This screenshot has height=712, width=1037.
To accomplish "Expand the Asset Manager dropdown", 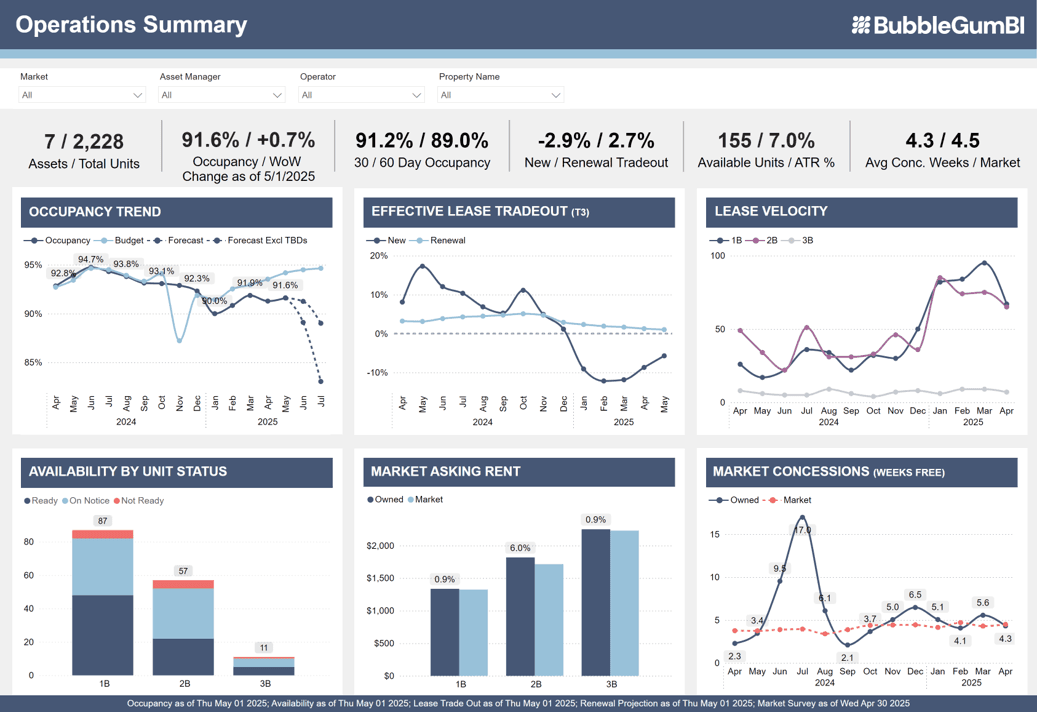I will pos(220,94).
